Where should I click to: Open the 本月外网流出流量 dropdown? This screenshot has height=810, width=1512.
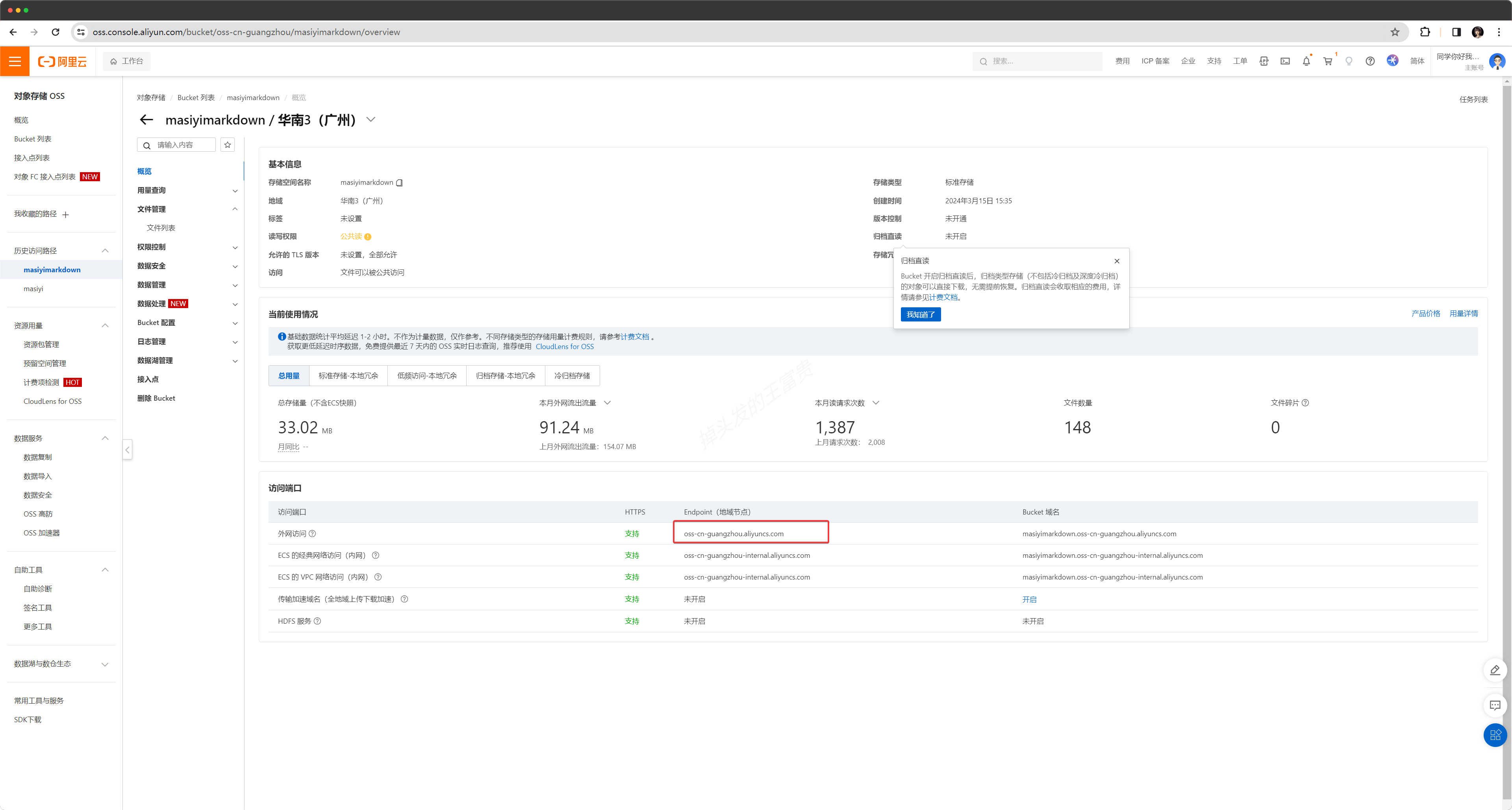click(x=607, y=403)
